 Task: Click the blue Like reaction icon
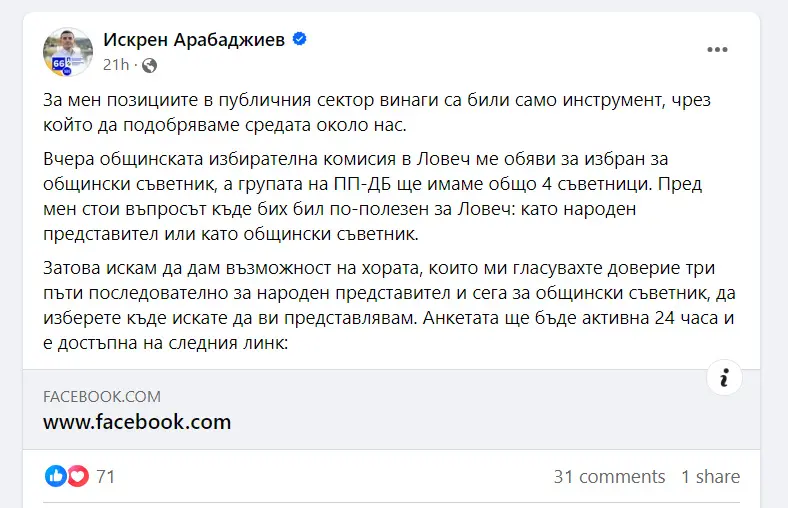[56, 476]
